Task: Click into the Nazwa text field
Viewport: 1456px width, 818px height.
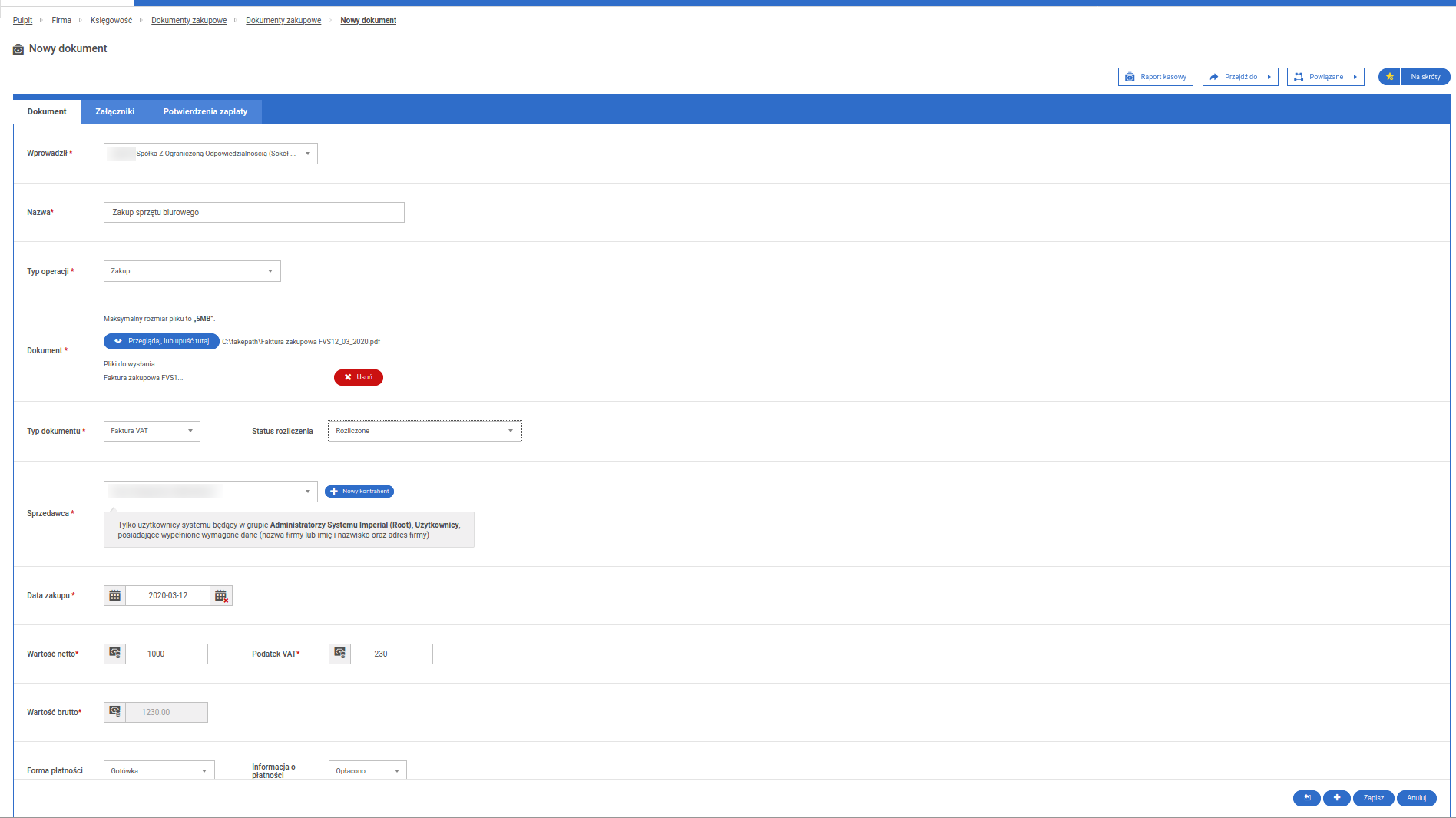Action: tap(253, 213)
